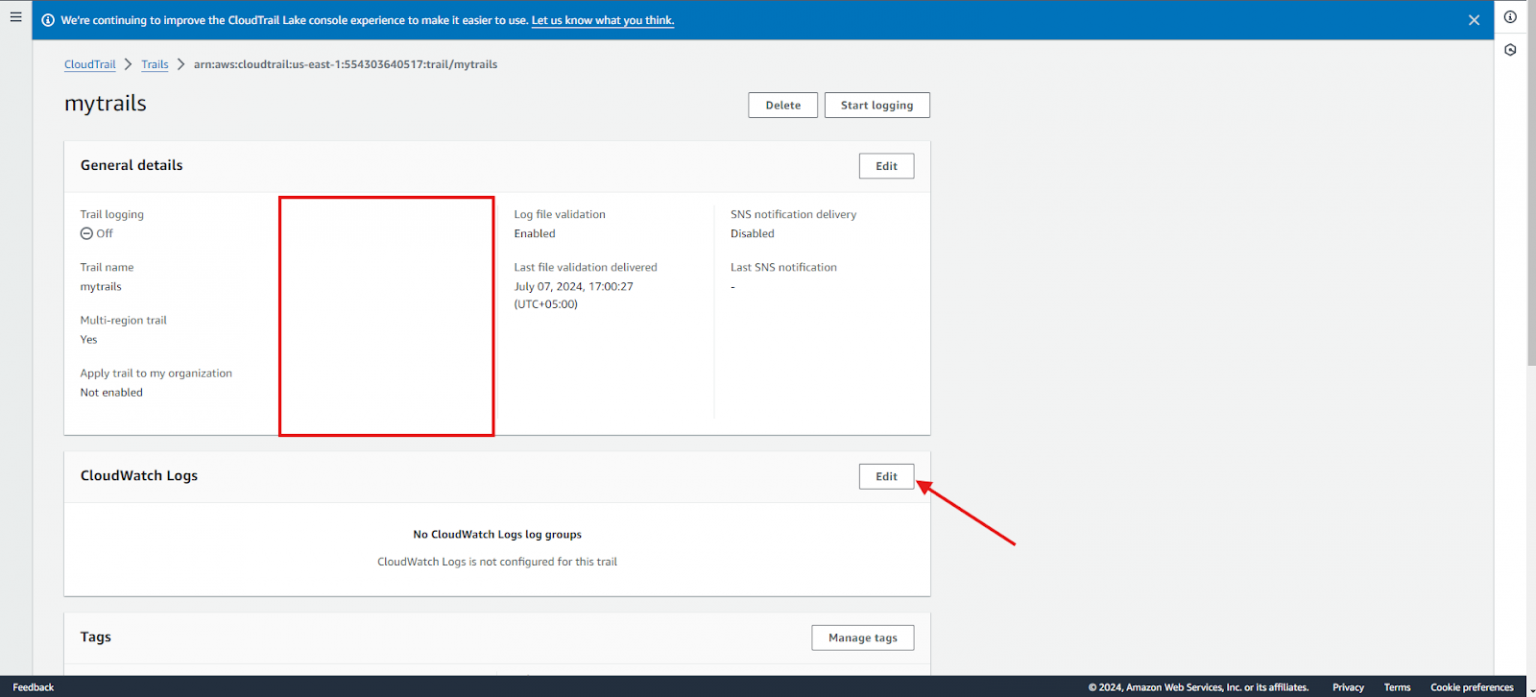Open the Info help panel on the right rail

coord(1510,17)
